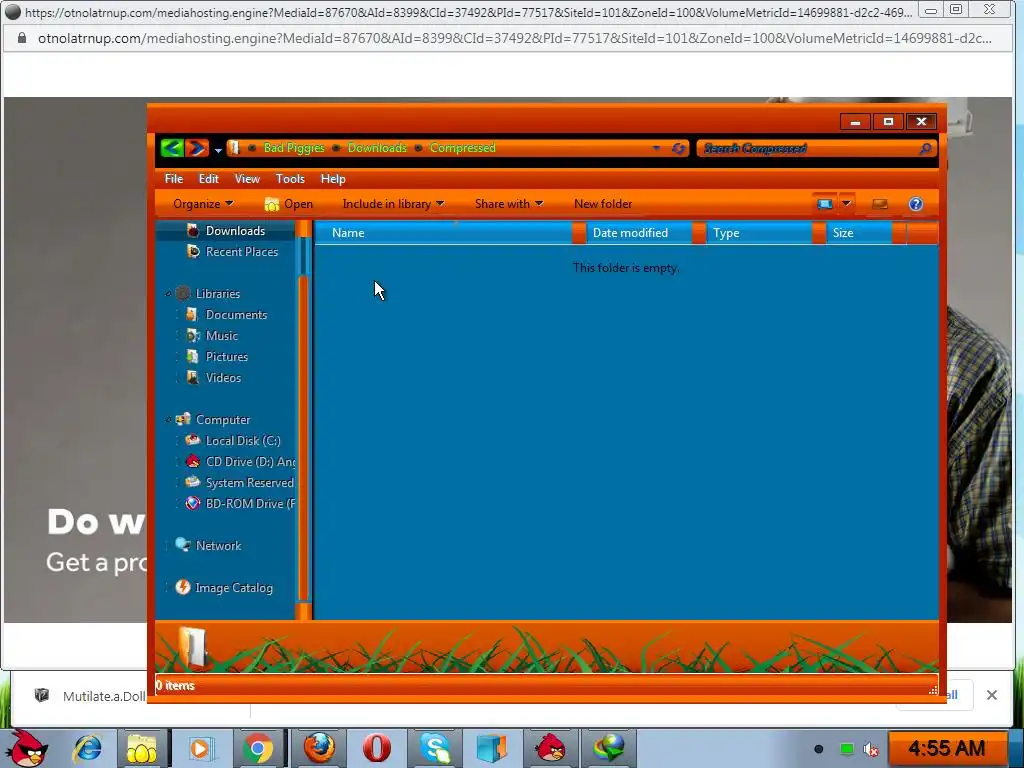This screenshot has width=1024, height=768.
Task: Click the Open toolbar button
Action: pos(289,204)
